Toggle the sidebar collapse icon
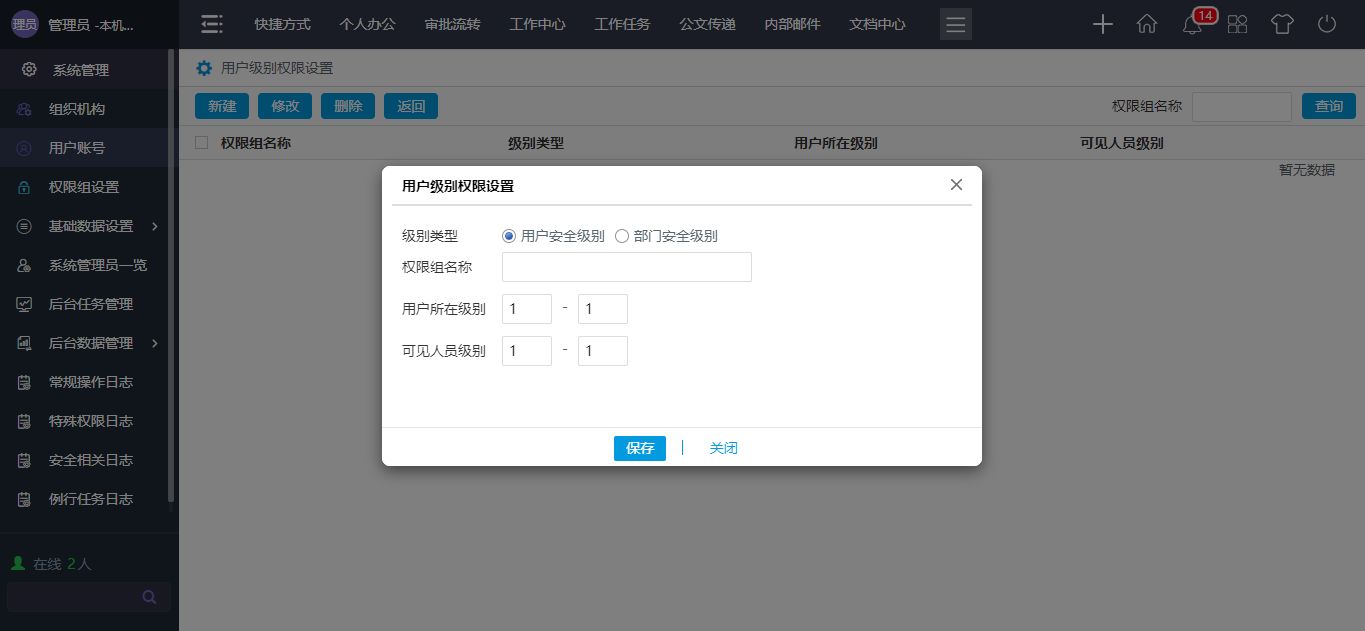This screenshot has height=631, width=1365. tap(211, 25)
